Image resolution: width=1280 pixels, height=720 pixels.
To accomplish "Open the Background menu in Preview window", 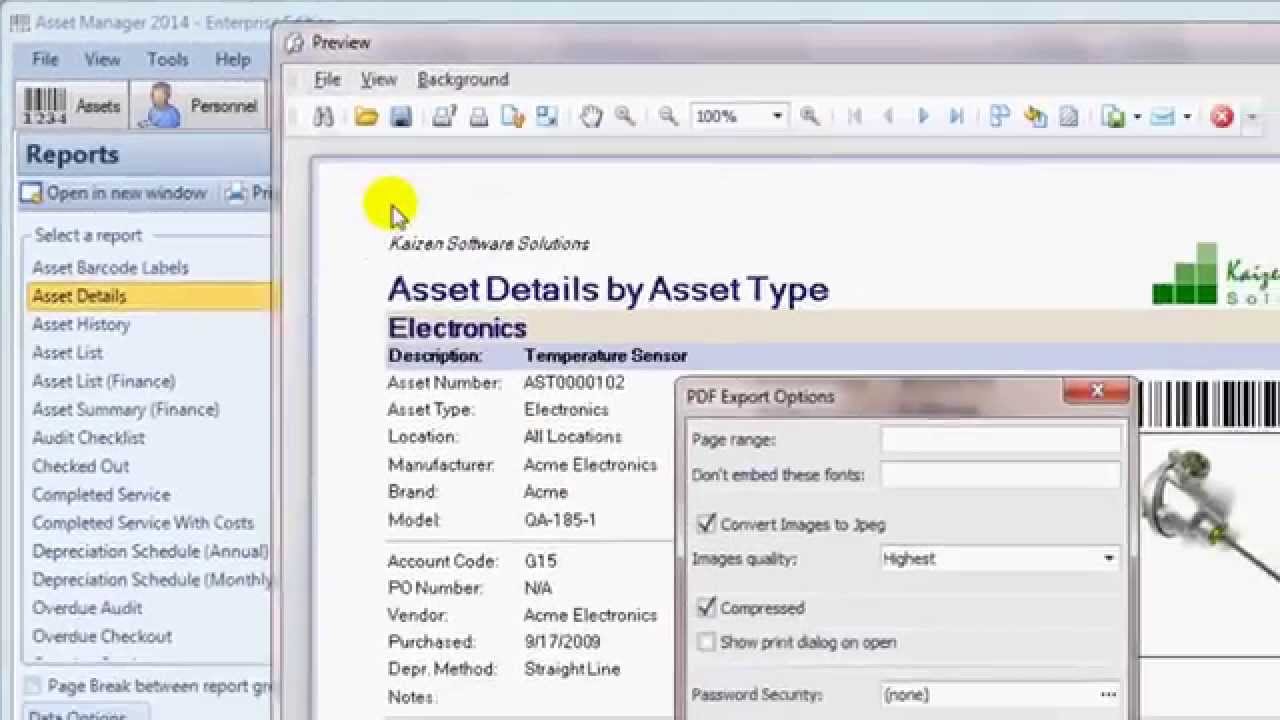I will 463,79.
